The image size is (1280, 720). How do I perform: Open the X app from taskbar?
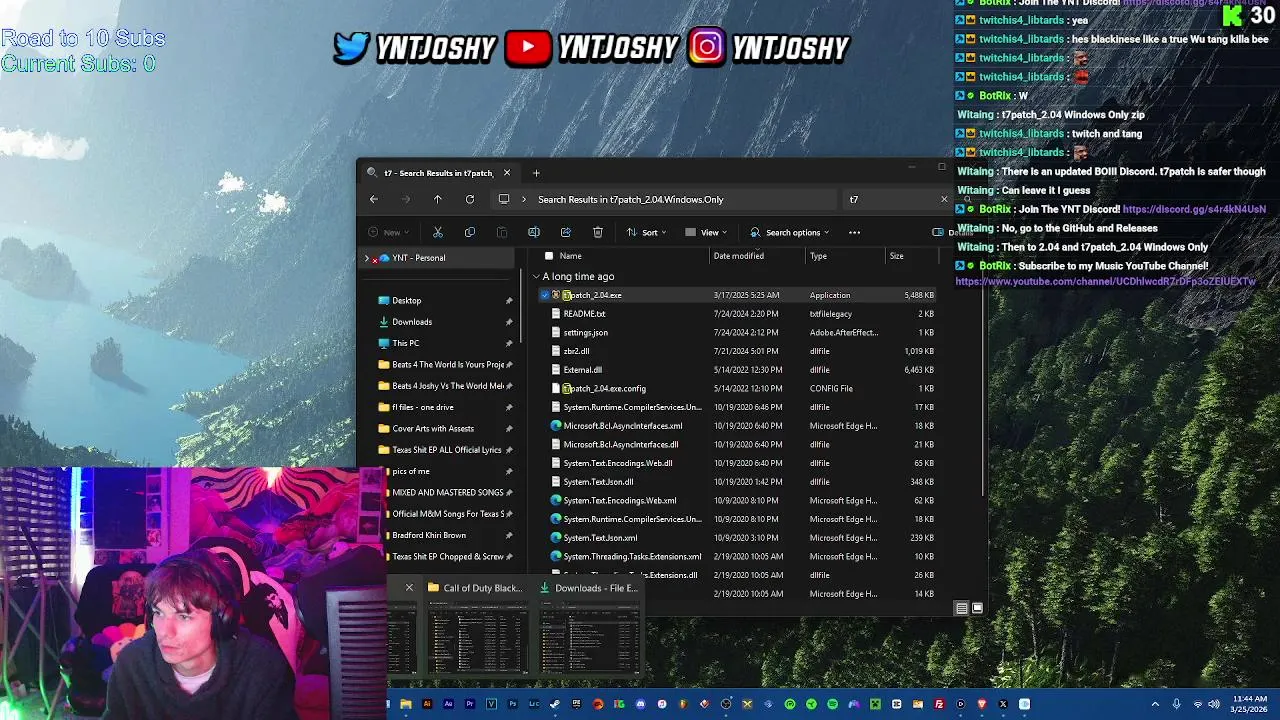(x=1003, y=704)
